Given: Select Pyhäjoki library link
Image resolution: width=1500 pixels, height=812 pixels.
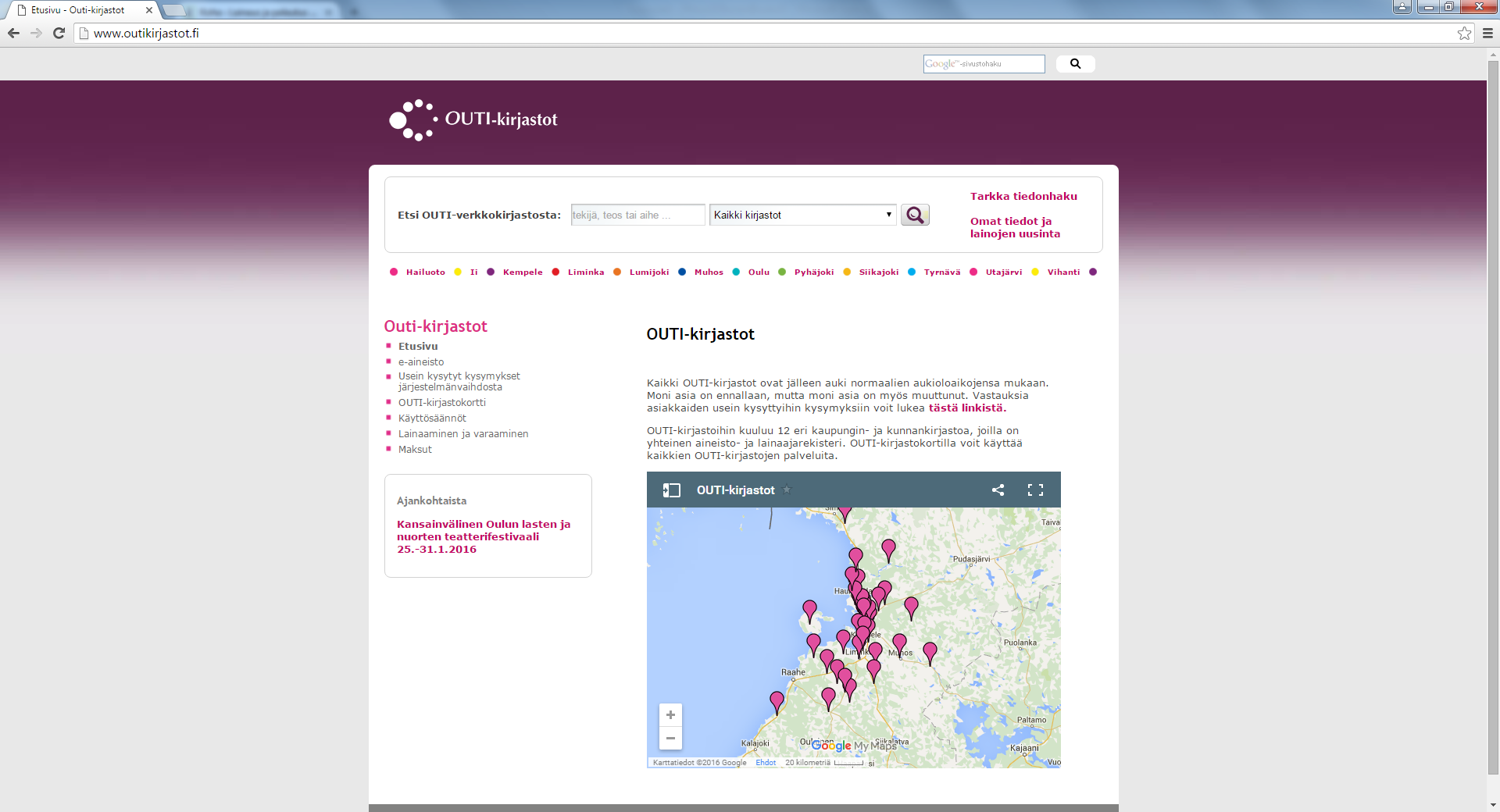Looking at the screenshot, I should (x=814, y=272).
